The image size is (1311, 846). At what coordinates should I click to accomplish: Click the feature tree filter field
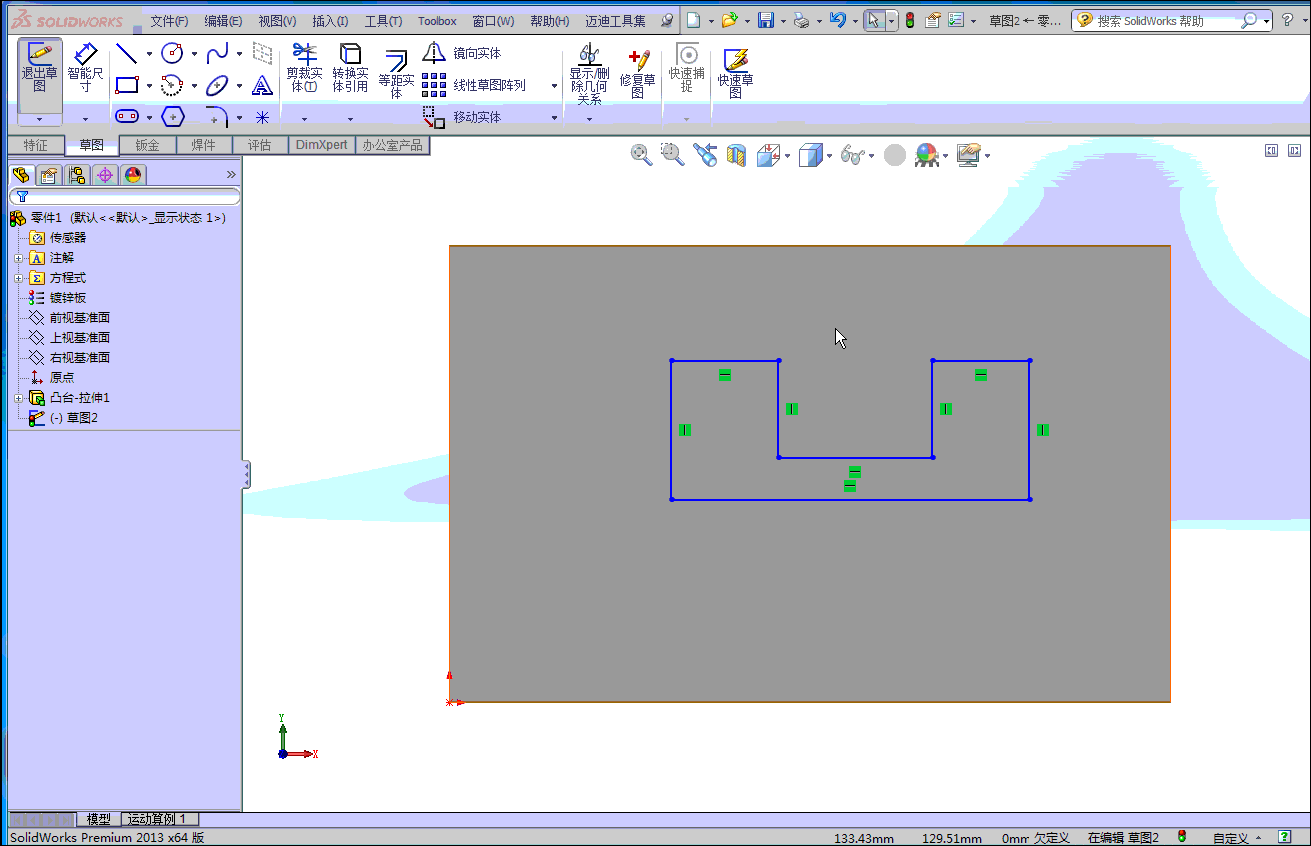pos(125,196)
